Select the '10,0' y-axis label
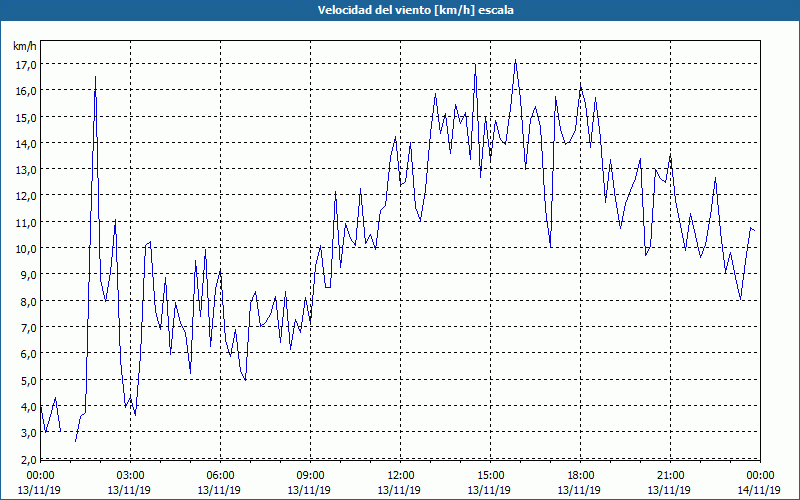 point(26,249)
